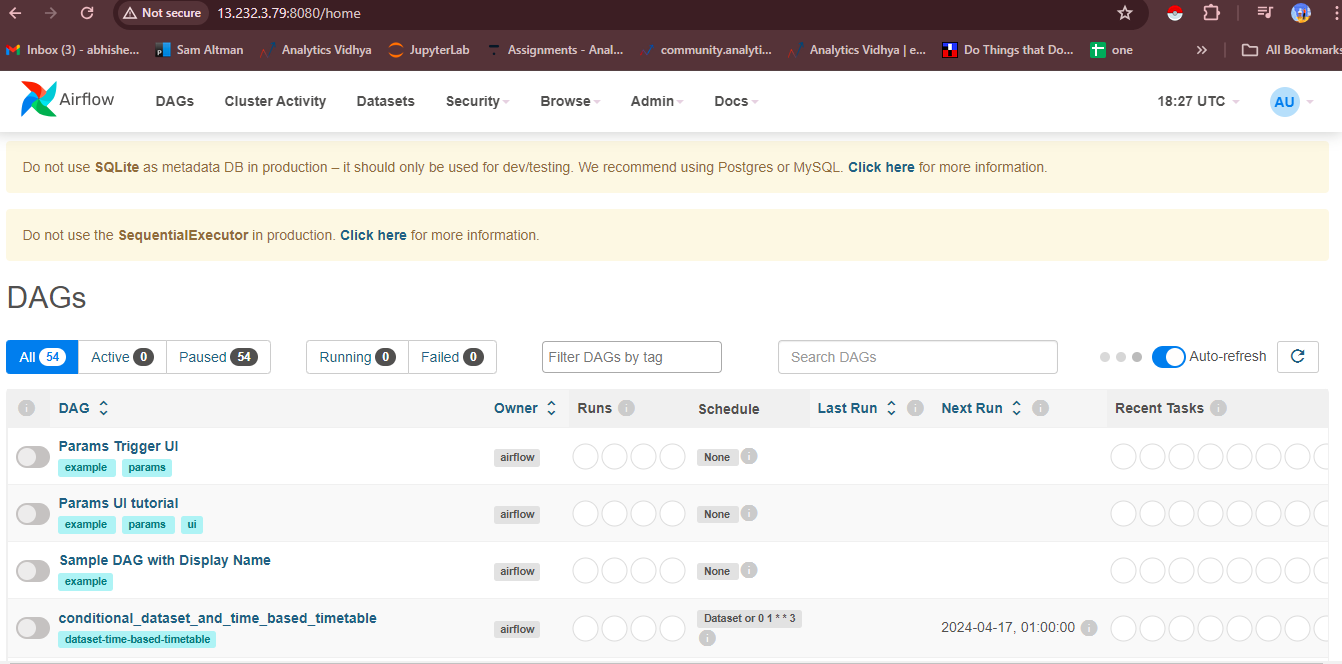The height and width of the screenshot is (664, 1342).
Task: Click the info icon next to Recent Tasks
Action: point(1218,408)
